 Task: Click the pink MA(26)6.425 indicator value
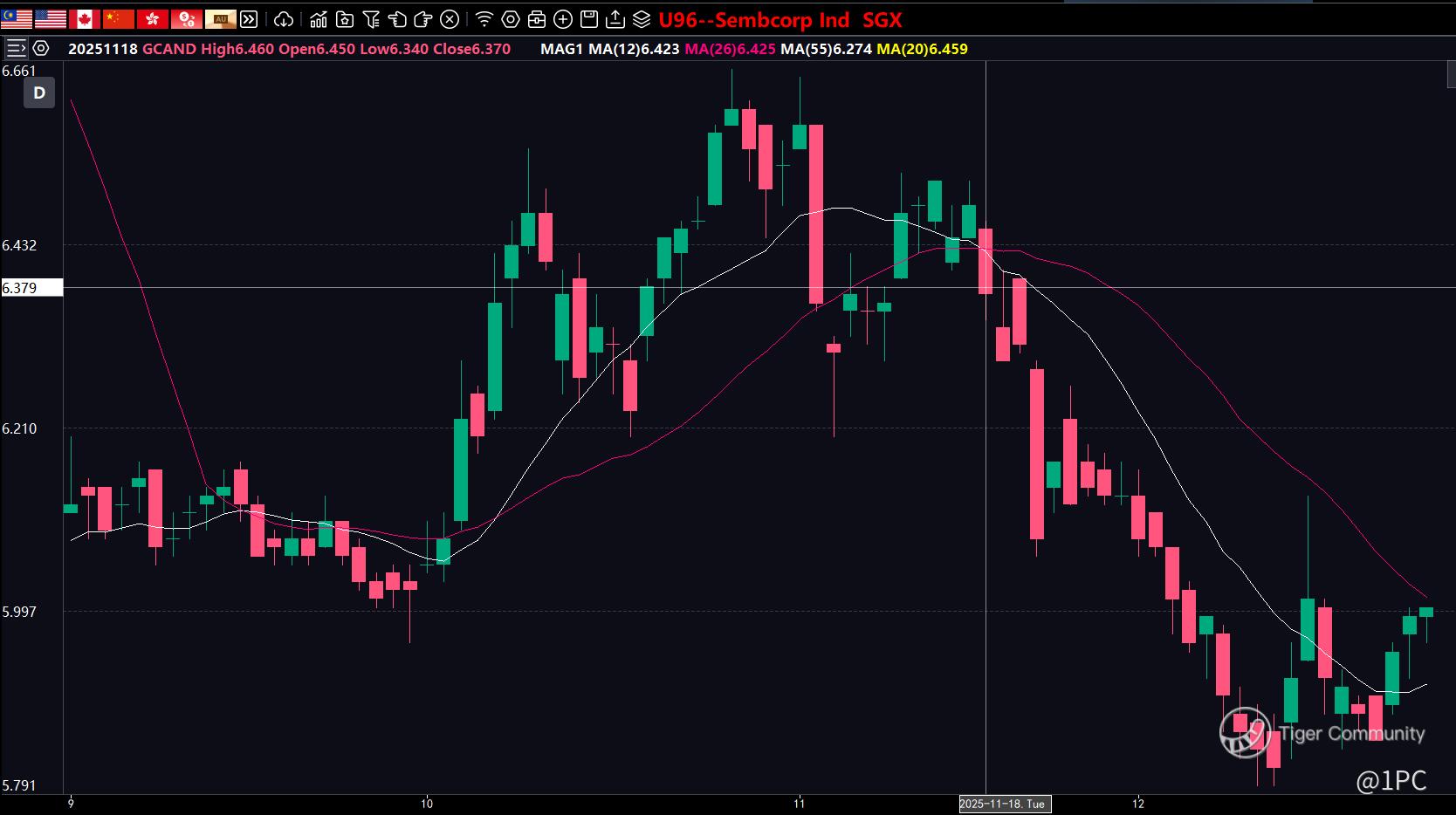point(731,49)
